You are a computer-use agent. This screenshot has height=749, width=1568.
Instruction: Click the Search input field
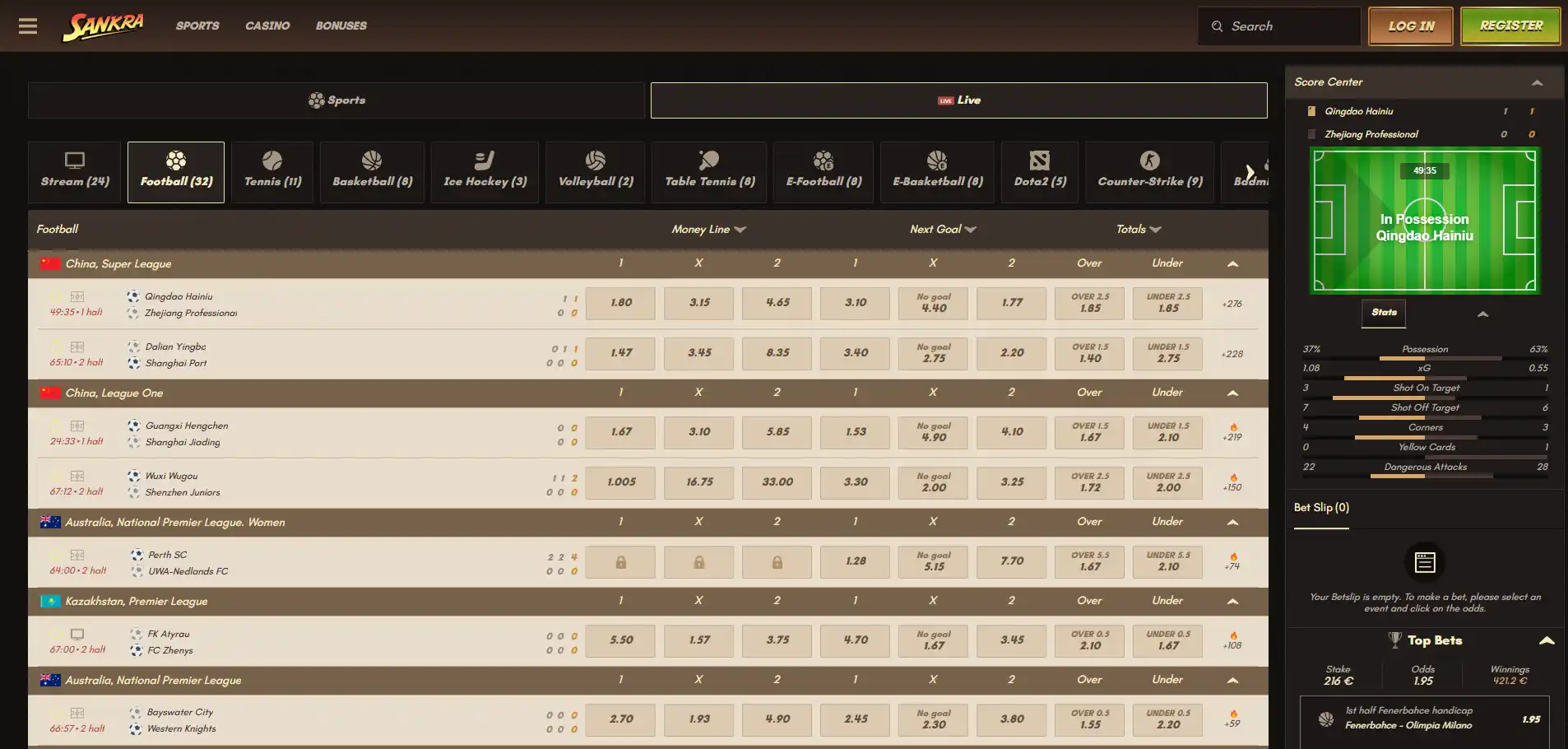pyautogui.click(x=1279, y=26)
